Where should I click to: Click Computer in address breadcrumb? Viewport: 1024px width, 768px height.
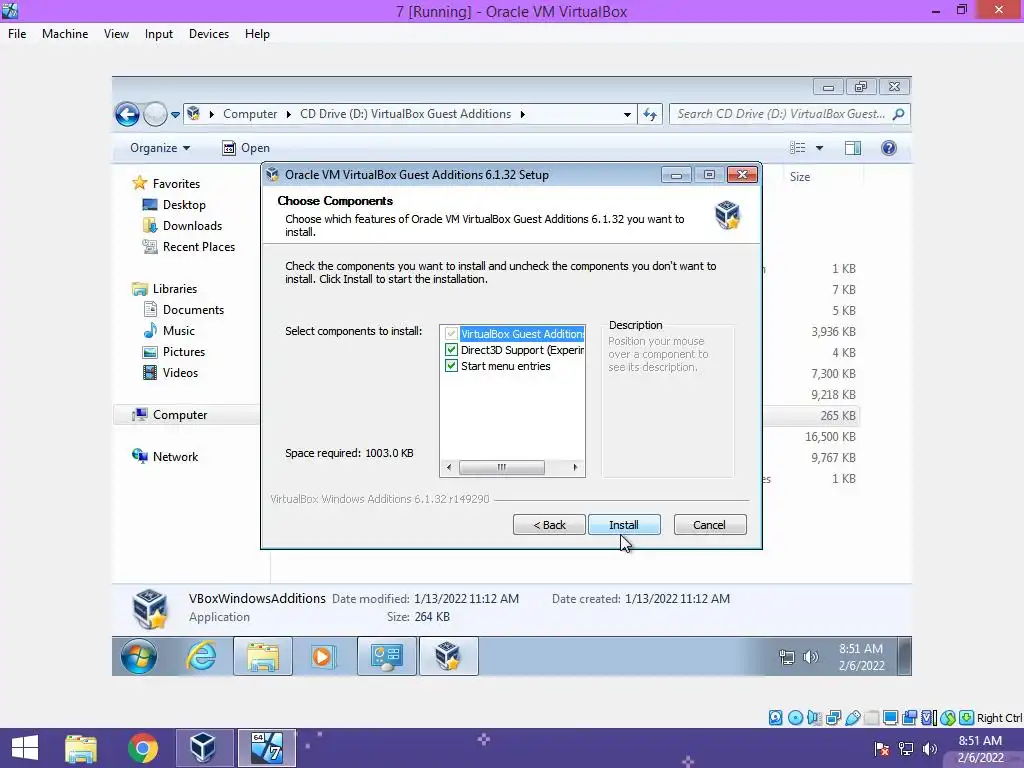coord(250,114)
